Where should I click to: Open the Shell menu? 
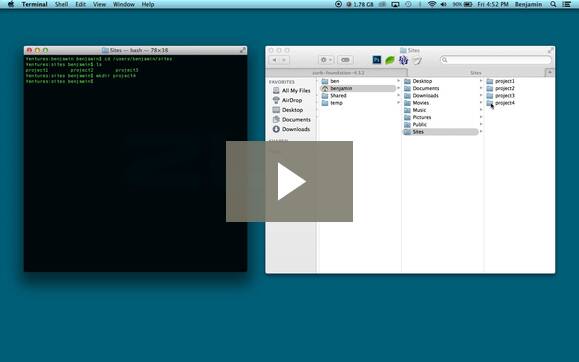point(61,4)
